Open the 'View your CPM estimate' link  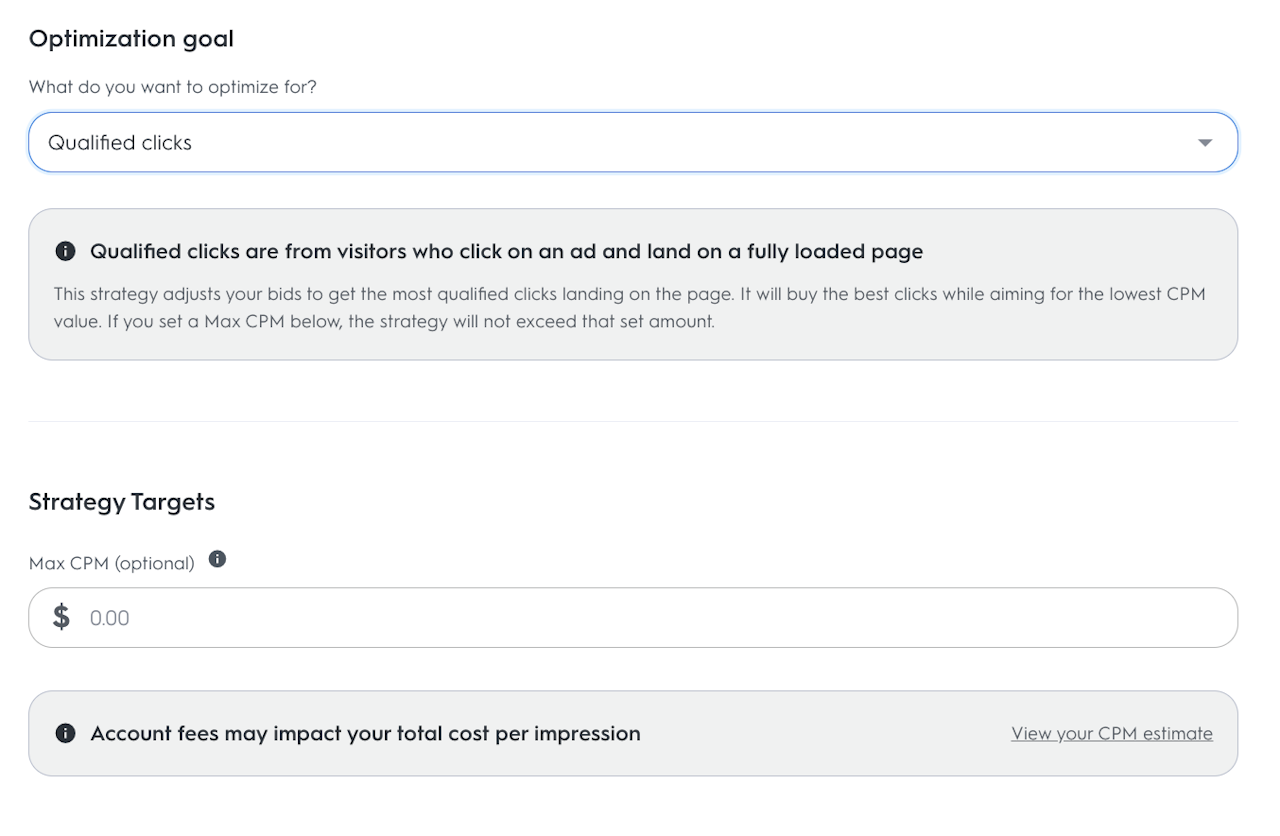[1111, 734]
